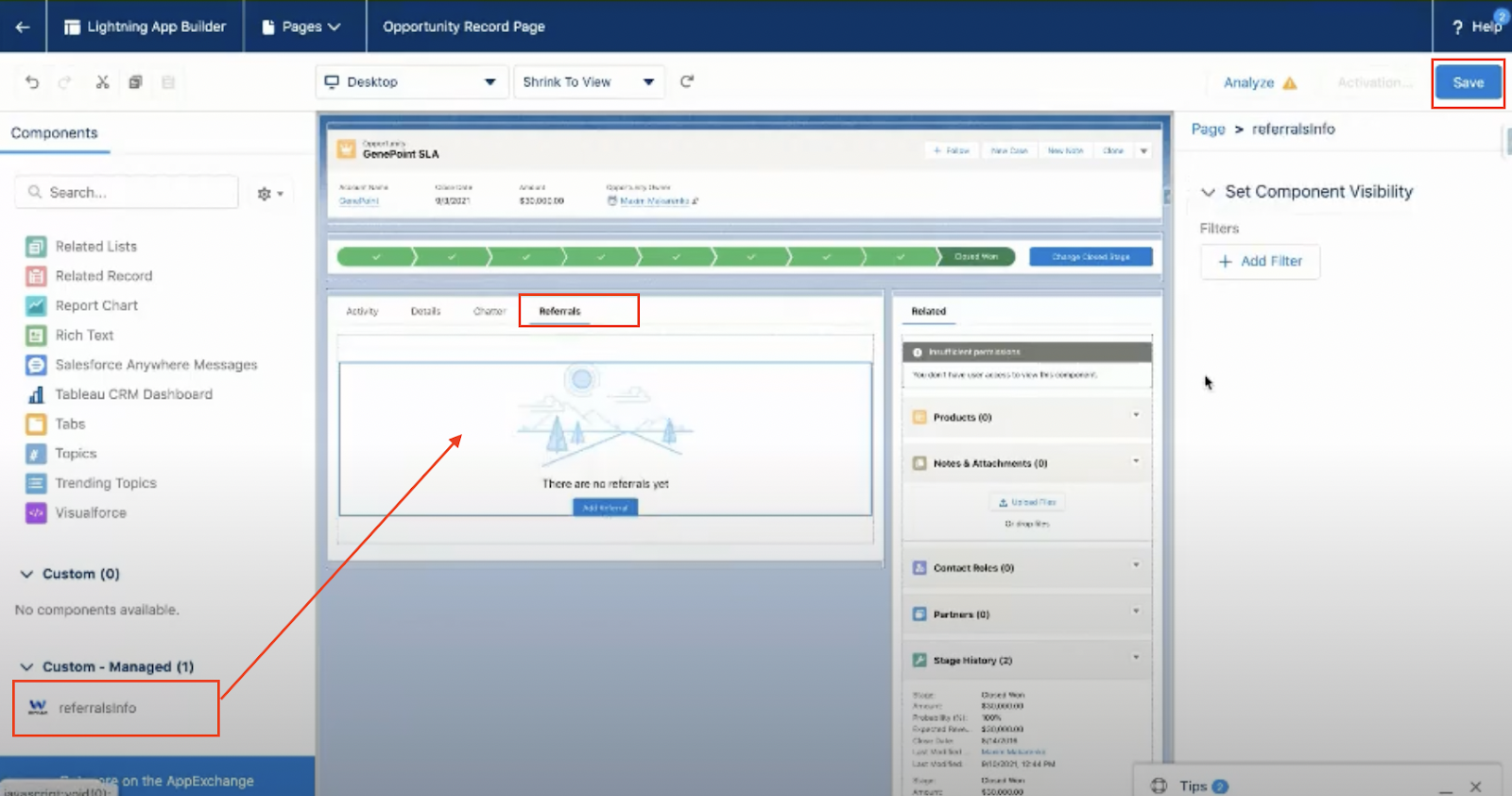Click the 'Opportunity Record Page' title text
The width and height of the screenshot is (1512, 796).
(464, 26)
